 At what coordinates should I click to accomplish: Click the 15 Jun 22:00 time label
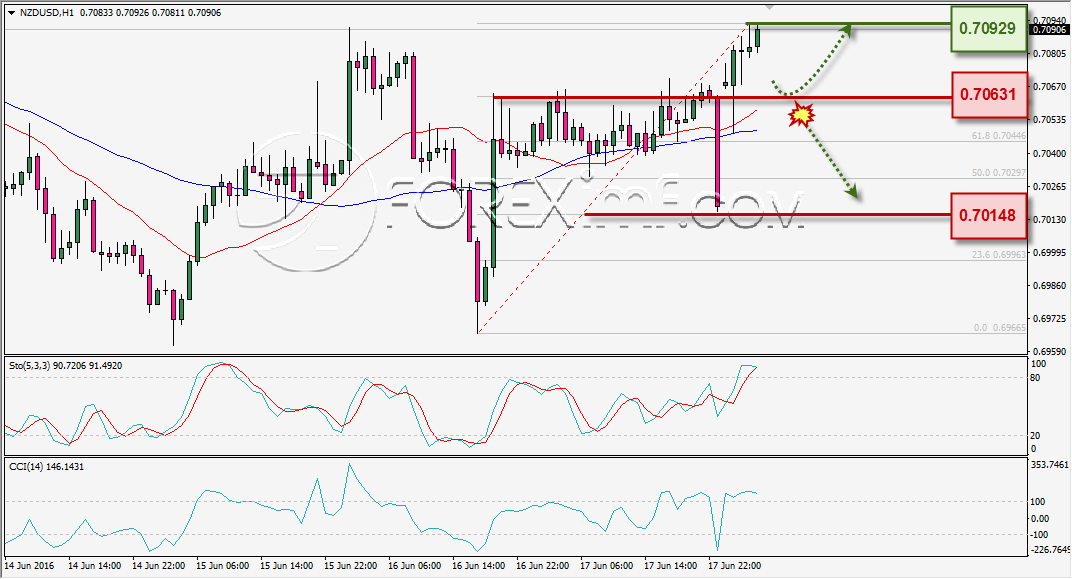350,565
